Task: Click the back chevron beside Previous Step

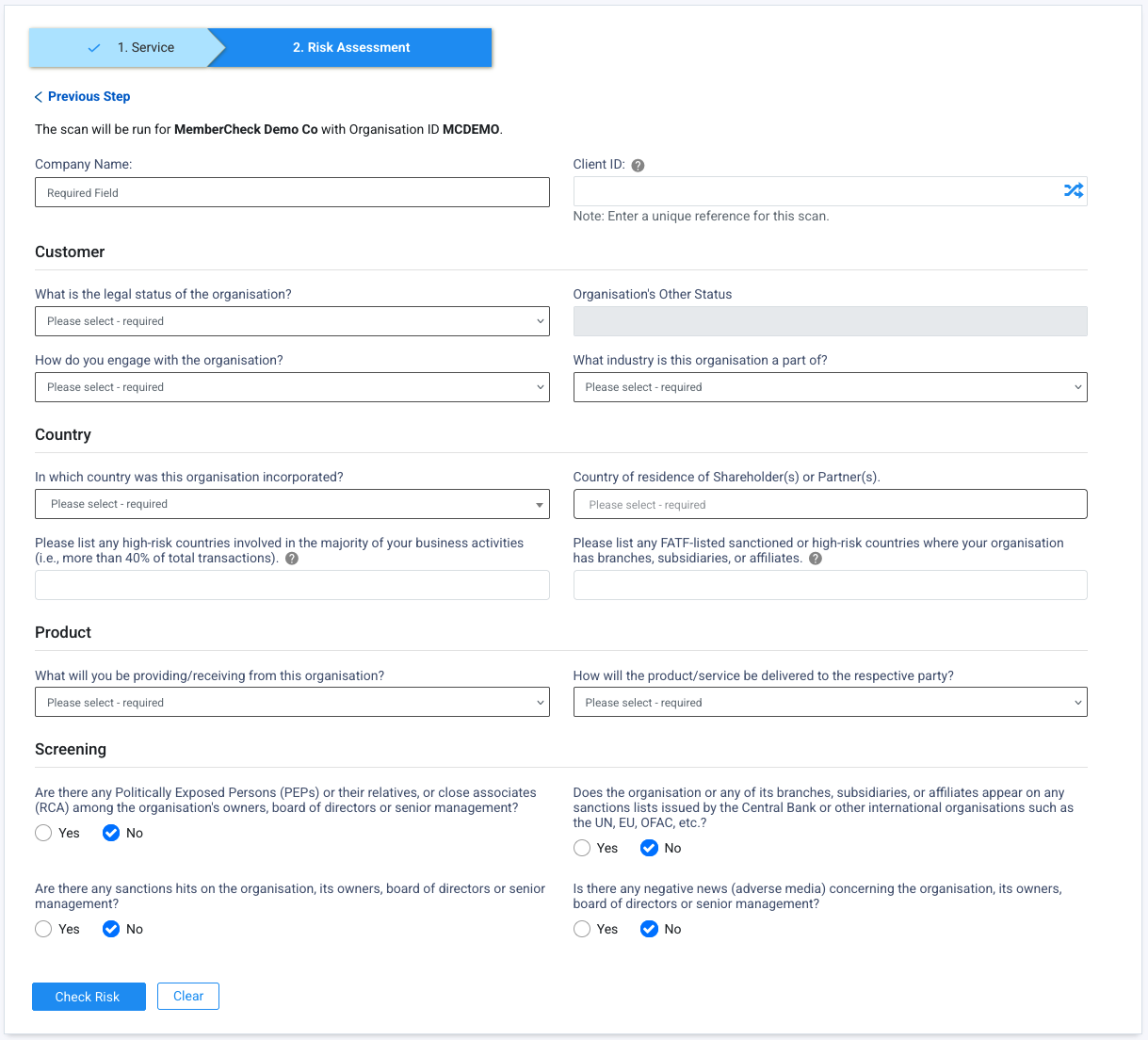Action: click(39, 97)
